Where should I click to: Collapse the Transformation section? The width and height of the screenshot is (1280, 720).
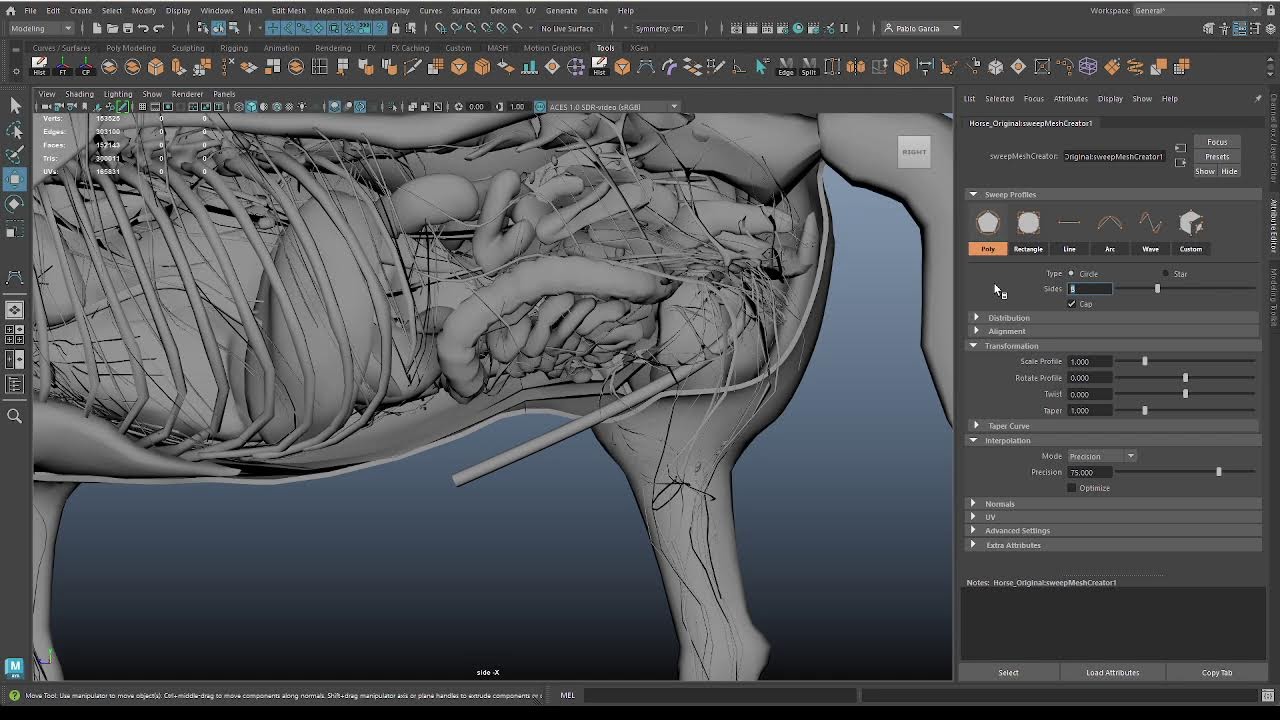pyautogui.click(x=1112, y=346)
